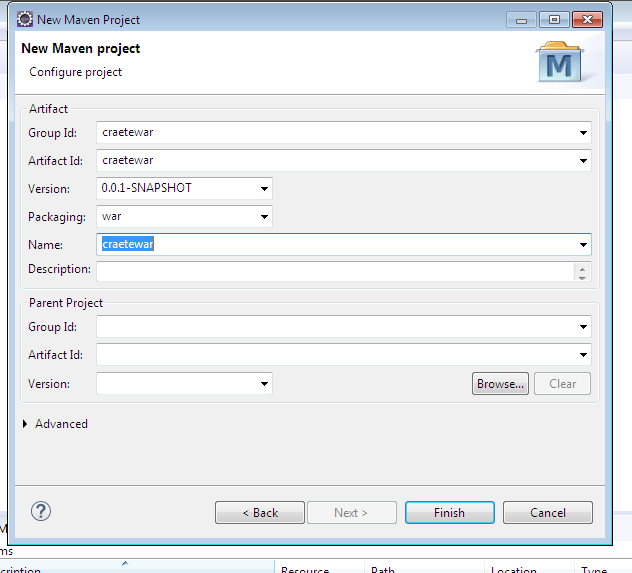Click inside the Description text field
Image resolution: width=632 pixels, height=573 pixels.
click(x=335, y=271)
